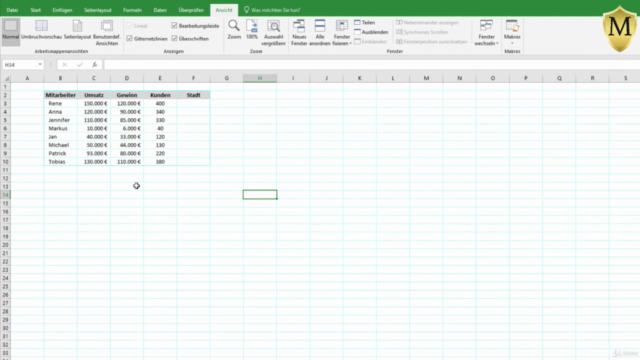Viewport: 640px width, 360px height.
Task: Open the Datei tab
Action: point(12,10)
